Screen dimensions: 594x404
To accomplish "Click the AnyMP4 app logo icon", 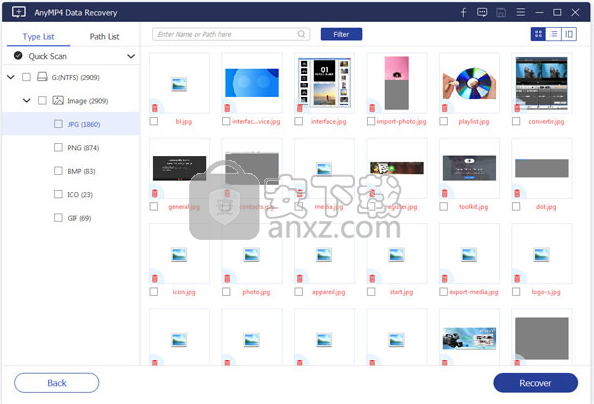I will [19, 12].
